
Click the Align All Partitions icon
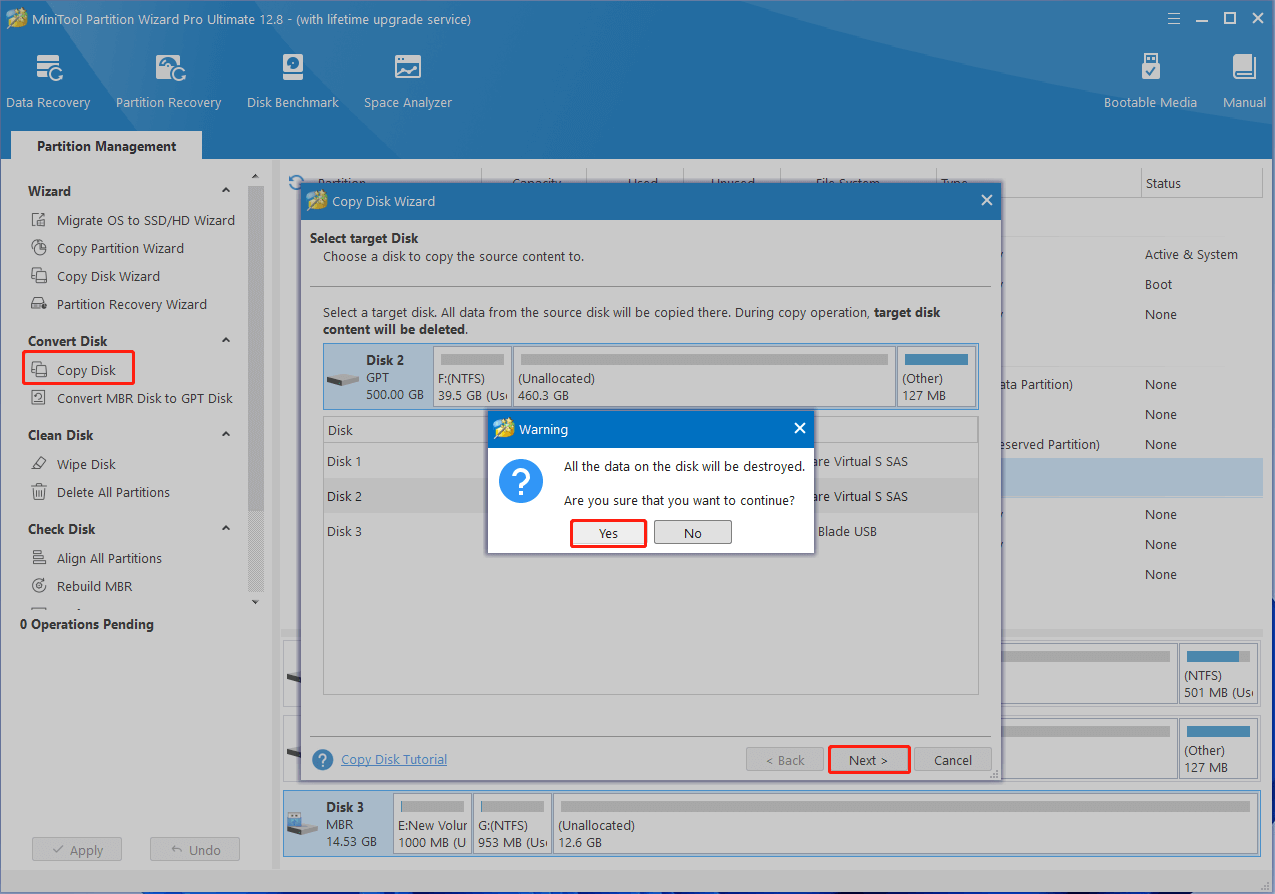pos(39,558)
